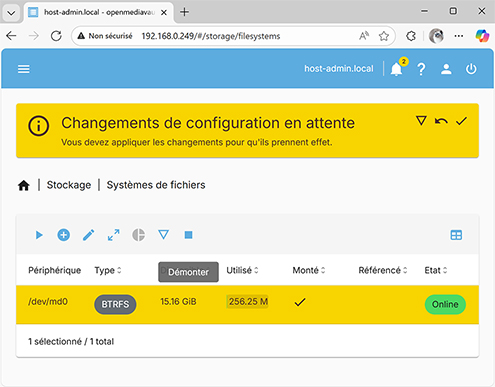Sort table by Référencé column

pyautogui.click(x=383, y=270)
